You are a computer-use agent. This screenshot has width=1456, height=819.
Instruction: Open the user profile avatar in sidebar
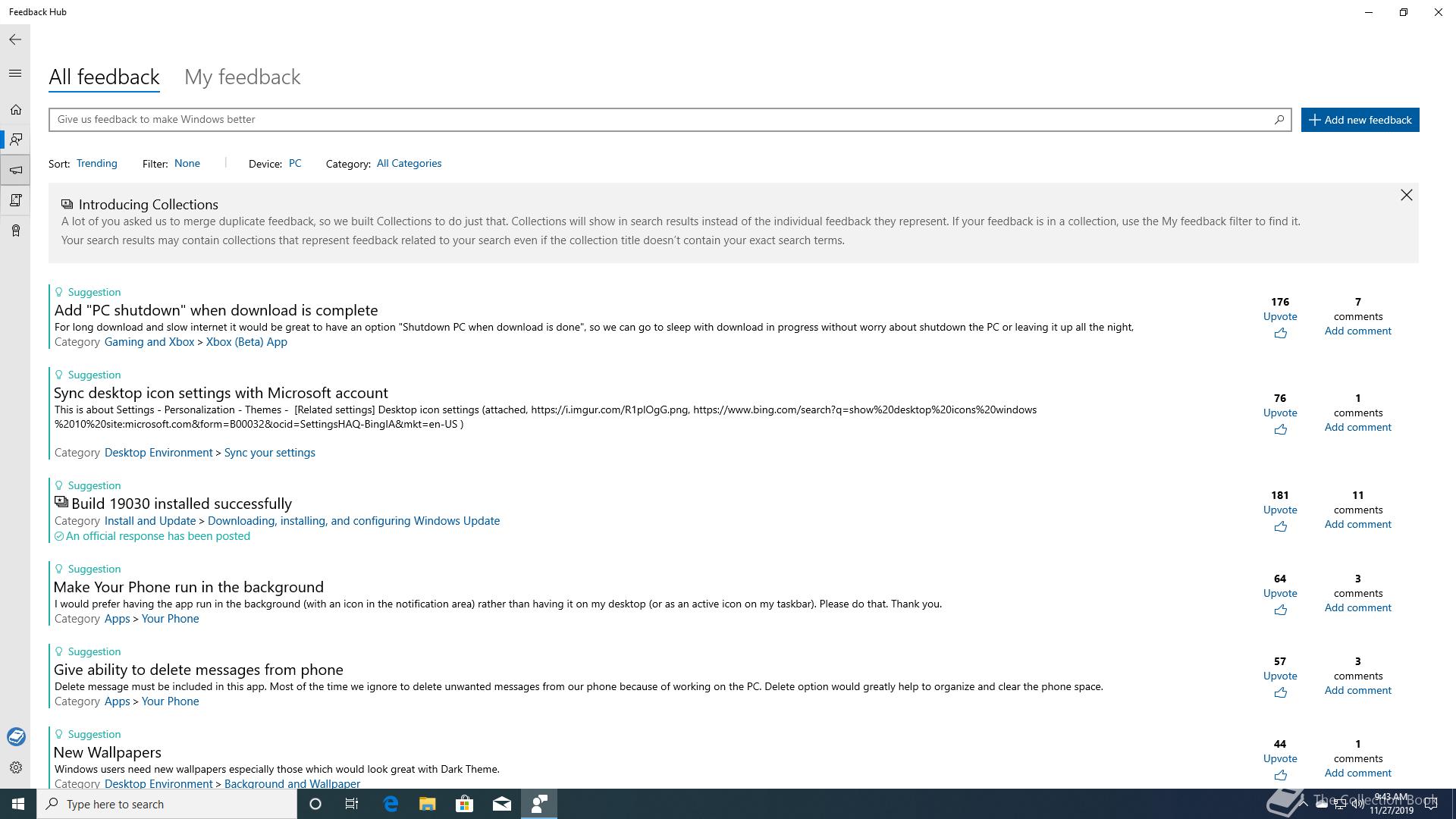(16, 736)
